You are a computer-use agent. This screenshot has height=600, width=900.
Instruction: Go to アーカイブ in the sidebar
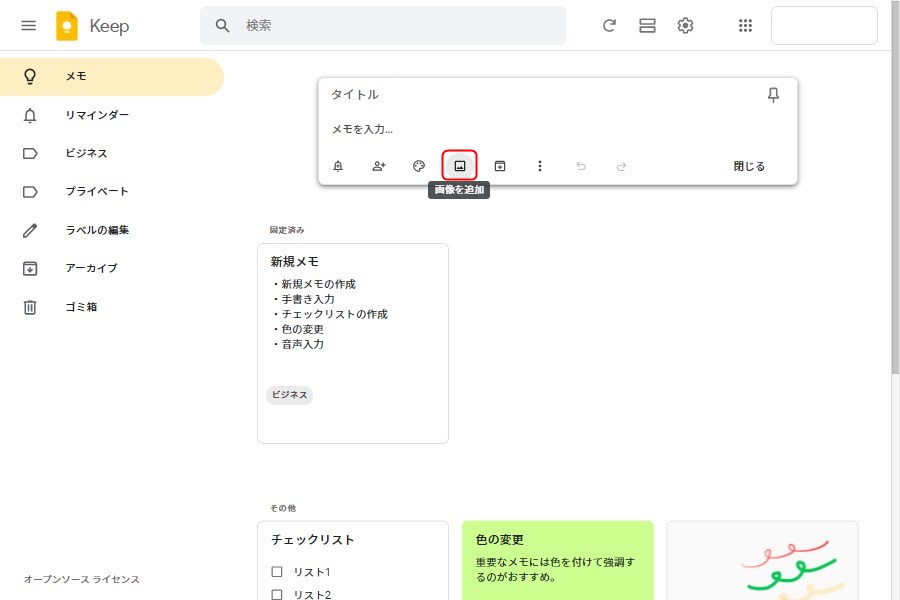(x=91, y=268)
